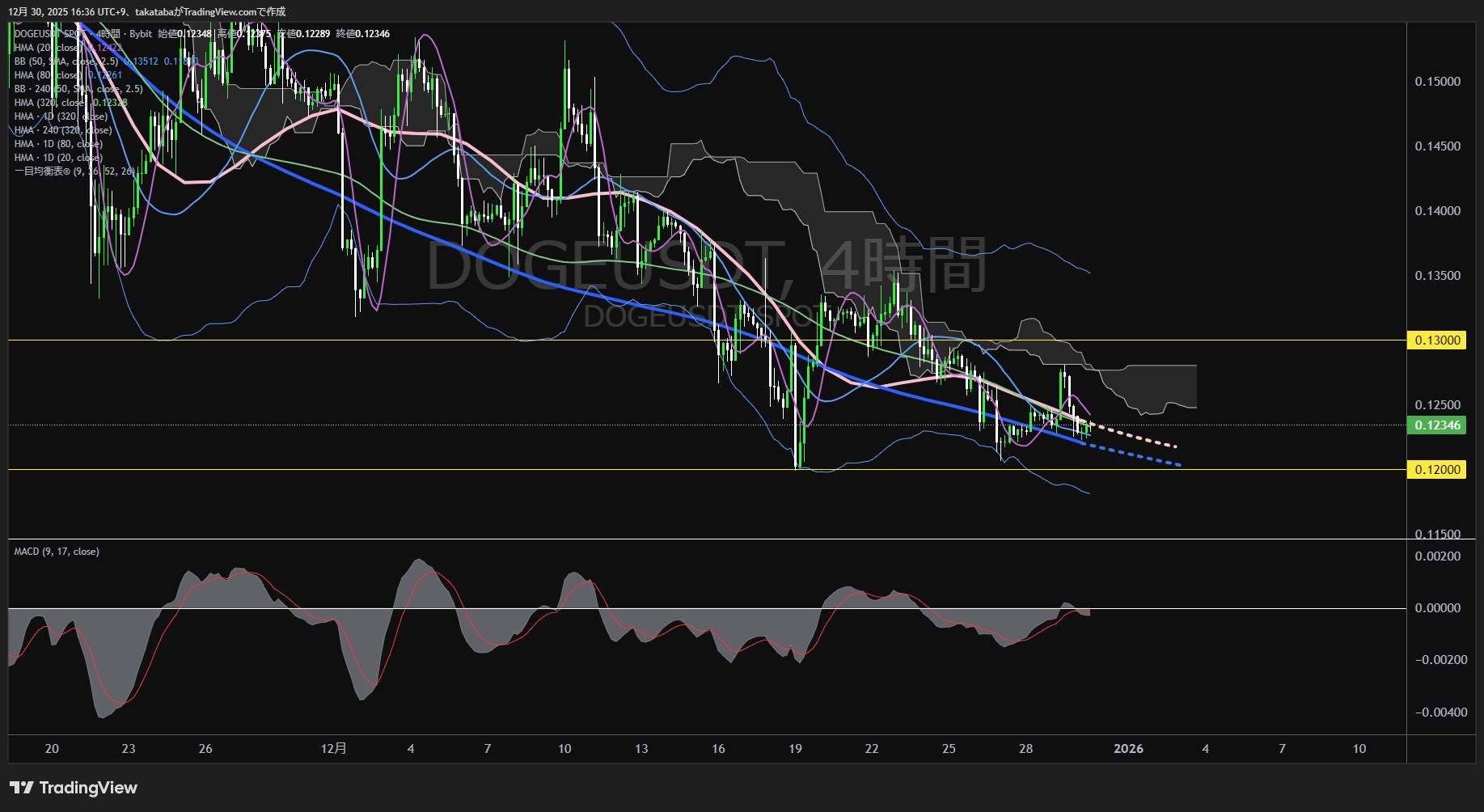Select the HMA (80, close) indicator label
Viewport: 1484px width, 812px height.
(47, 75)
